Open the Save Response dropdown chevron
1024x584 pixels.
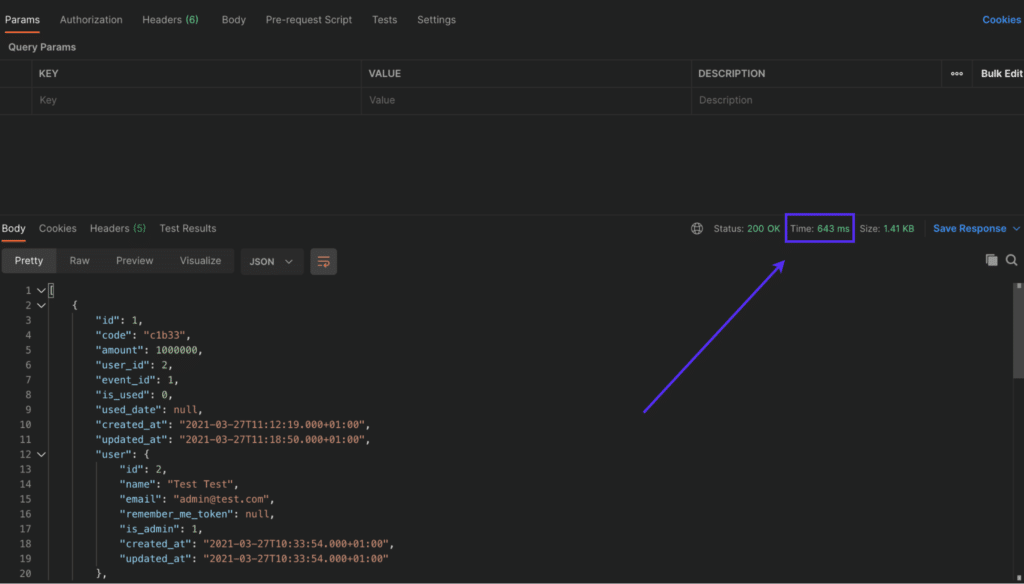(x=1014, y=228)
